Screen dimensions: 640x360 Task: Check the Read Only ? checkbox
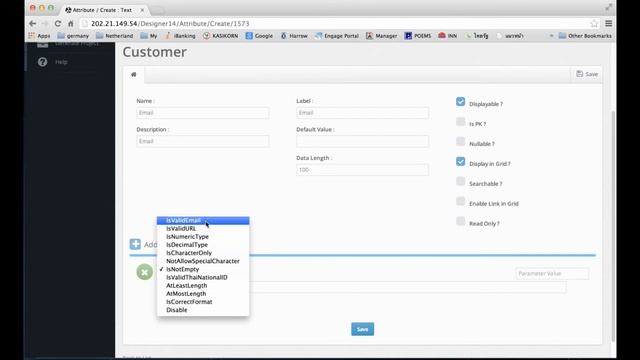tap(460, 221)
